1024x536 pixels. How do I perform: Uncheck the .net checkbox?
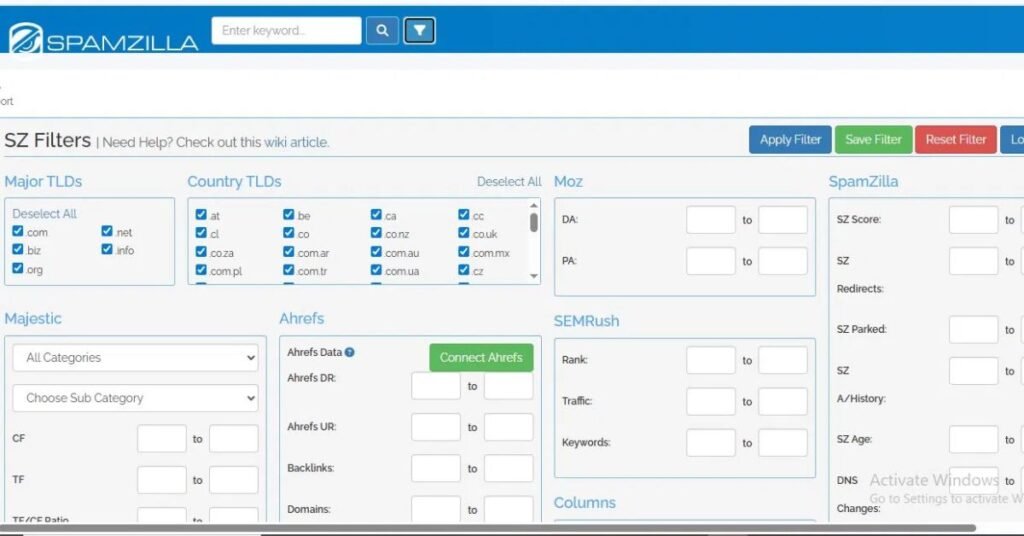[x=107, y=231]
